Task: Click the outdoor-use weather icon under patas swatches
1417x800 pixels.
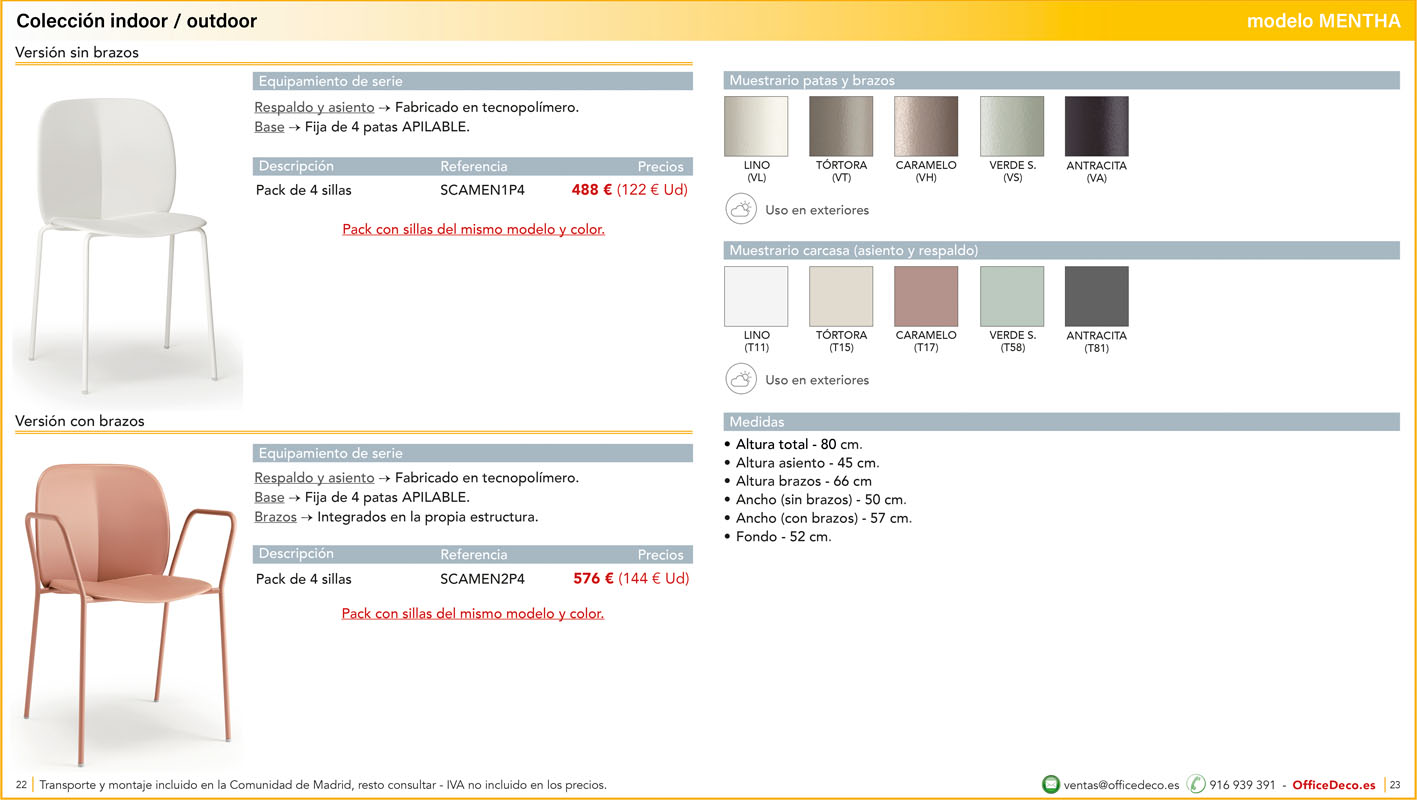Action: [741, 210]
